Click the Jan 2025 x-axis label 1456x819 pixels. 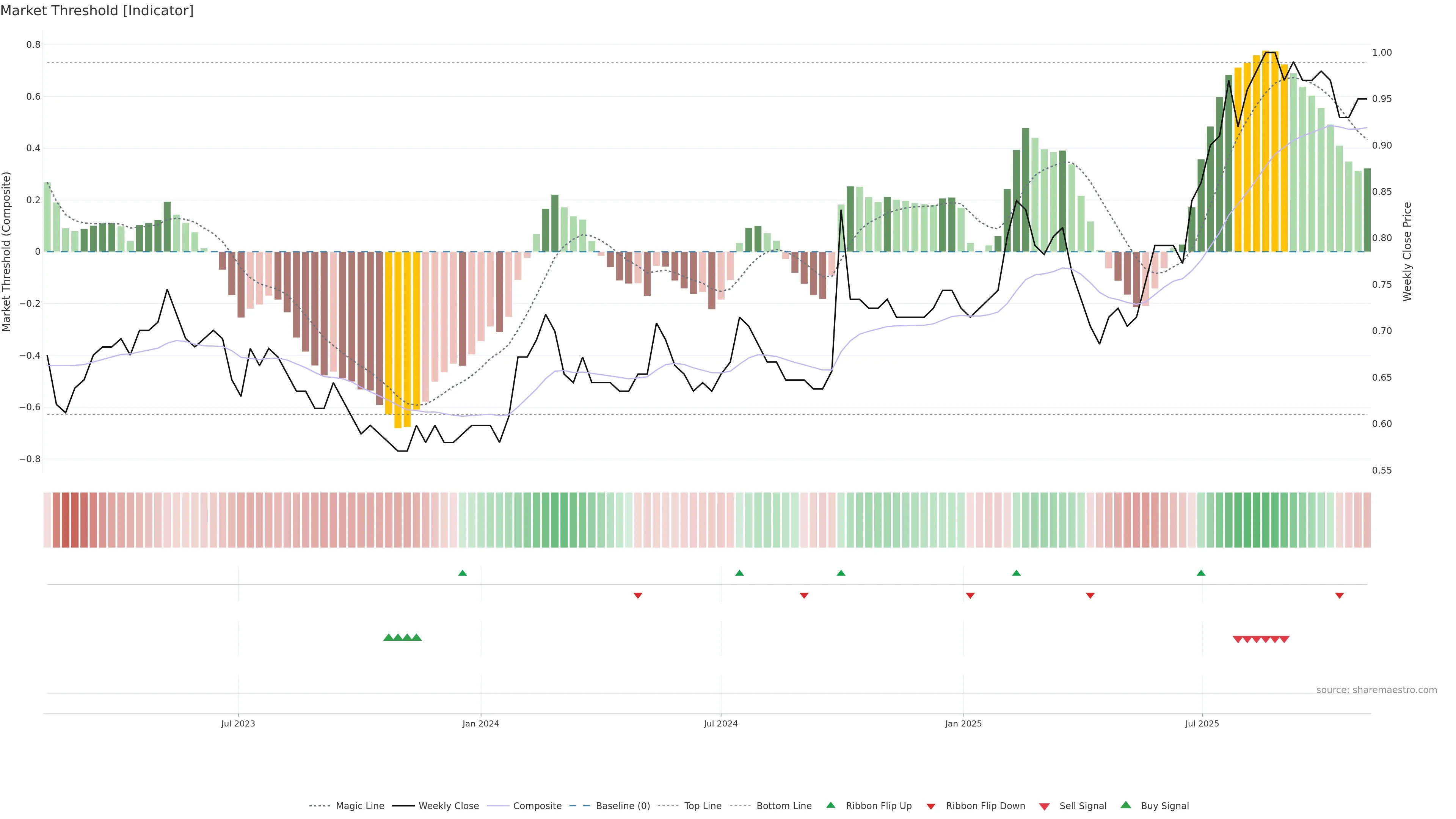pos(963,723)
